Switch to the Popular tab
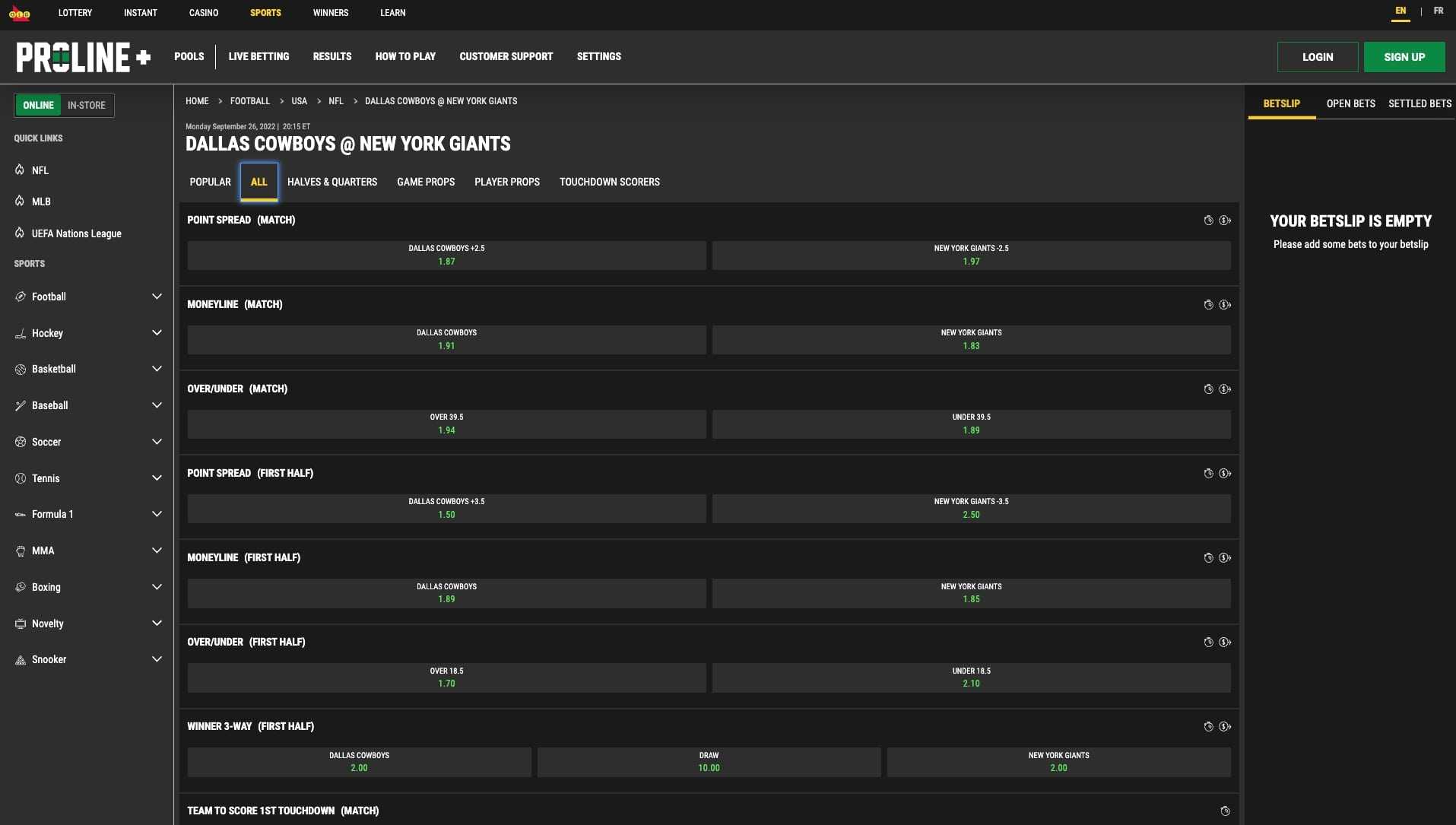This screenshot has width=1456, height=825. click(211, 182)
